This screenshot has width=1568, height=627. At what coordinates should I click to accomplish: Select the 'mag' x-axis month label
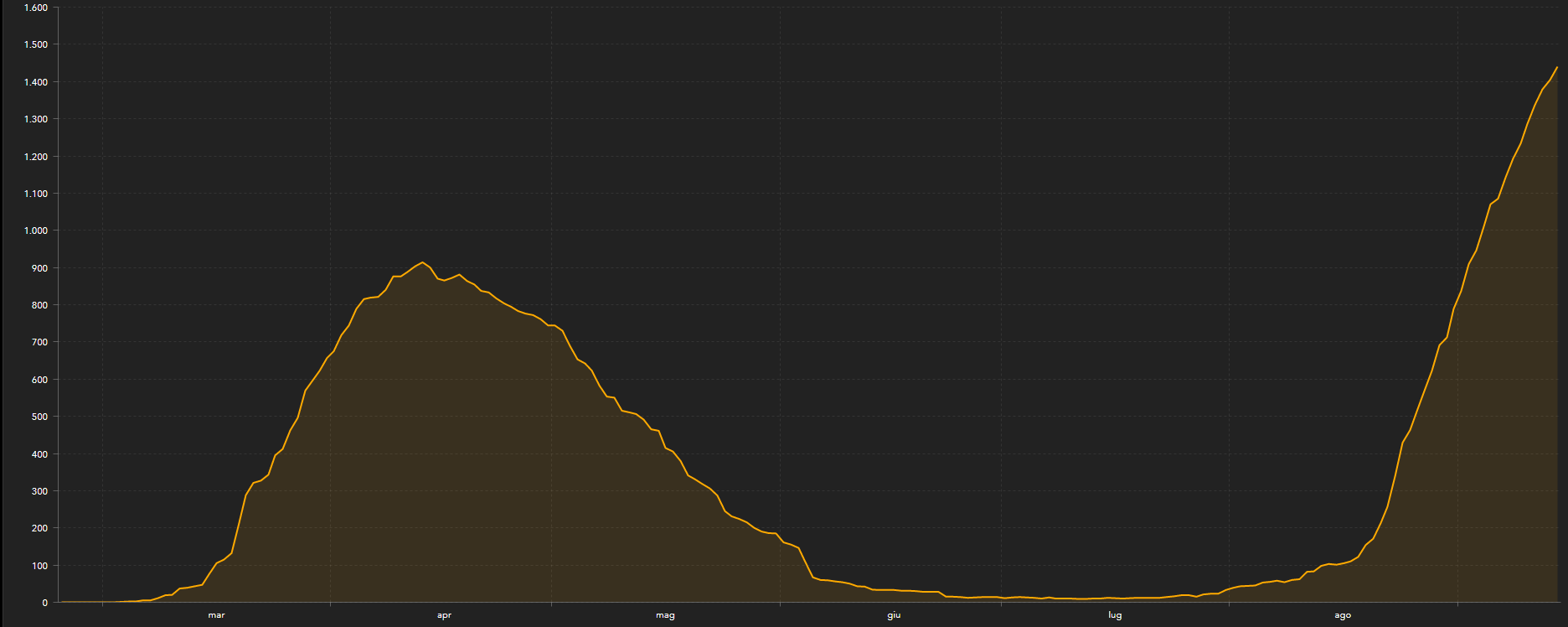[665, 615]
